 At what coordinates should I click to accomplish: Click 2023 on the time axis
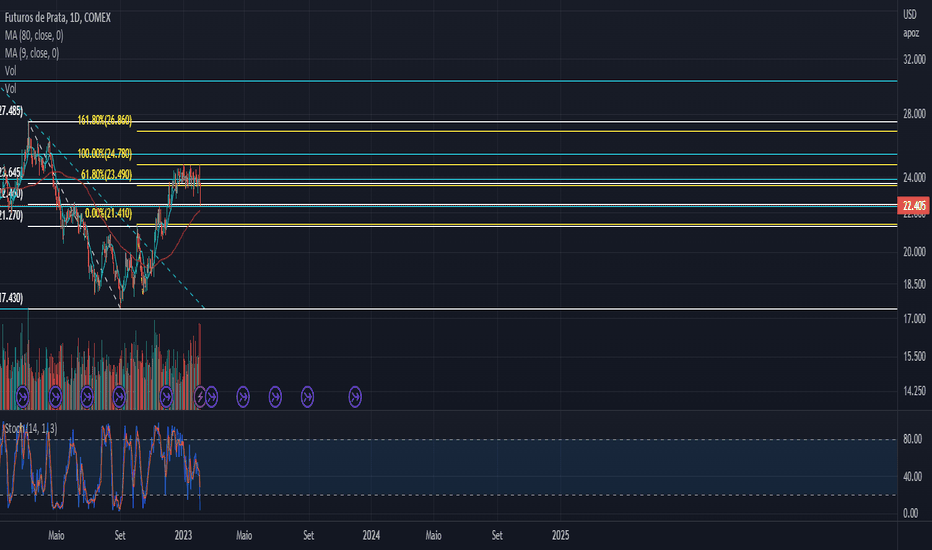(183, 536)
